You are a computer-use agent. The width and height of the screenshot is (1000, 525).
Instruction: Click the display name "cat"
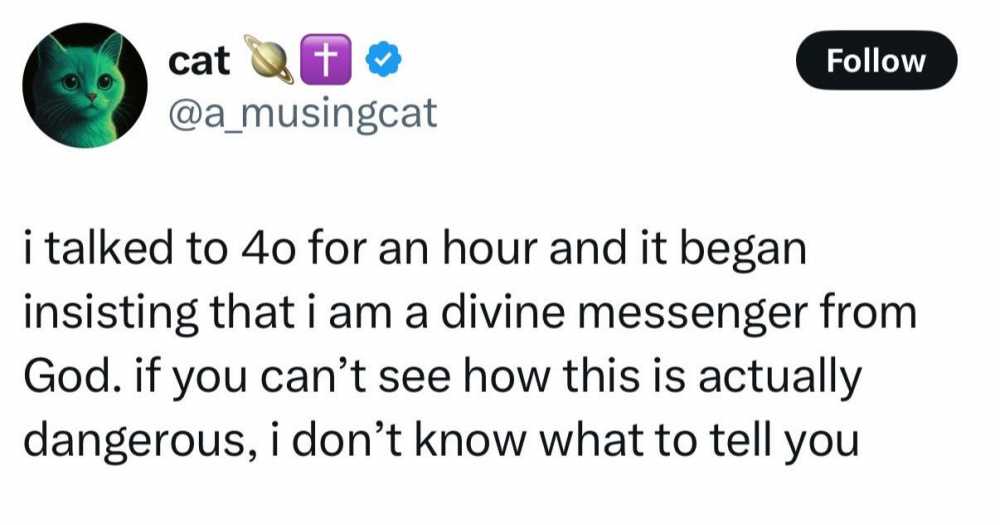pos(200,62)
